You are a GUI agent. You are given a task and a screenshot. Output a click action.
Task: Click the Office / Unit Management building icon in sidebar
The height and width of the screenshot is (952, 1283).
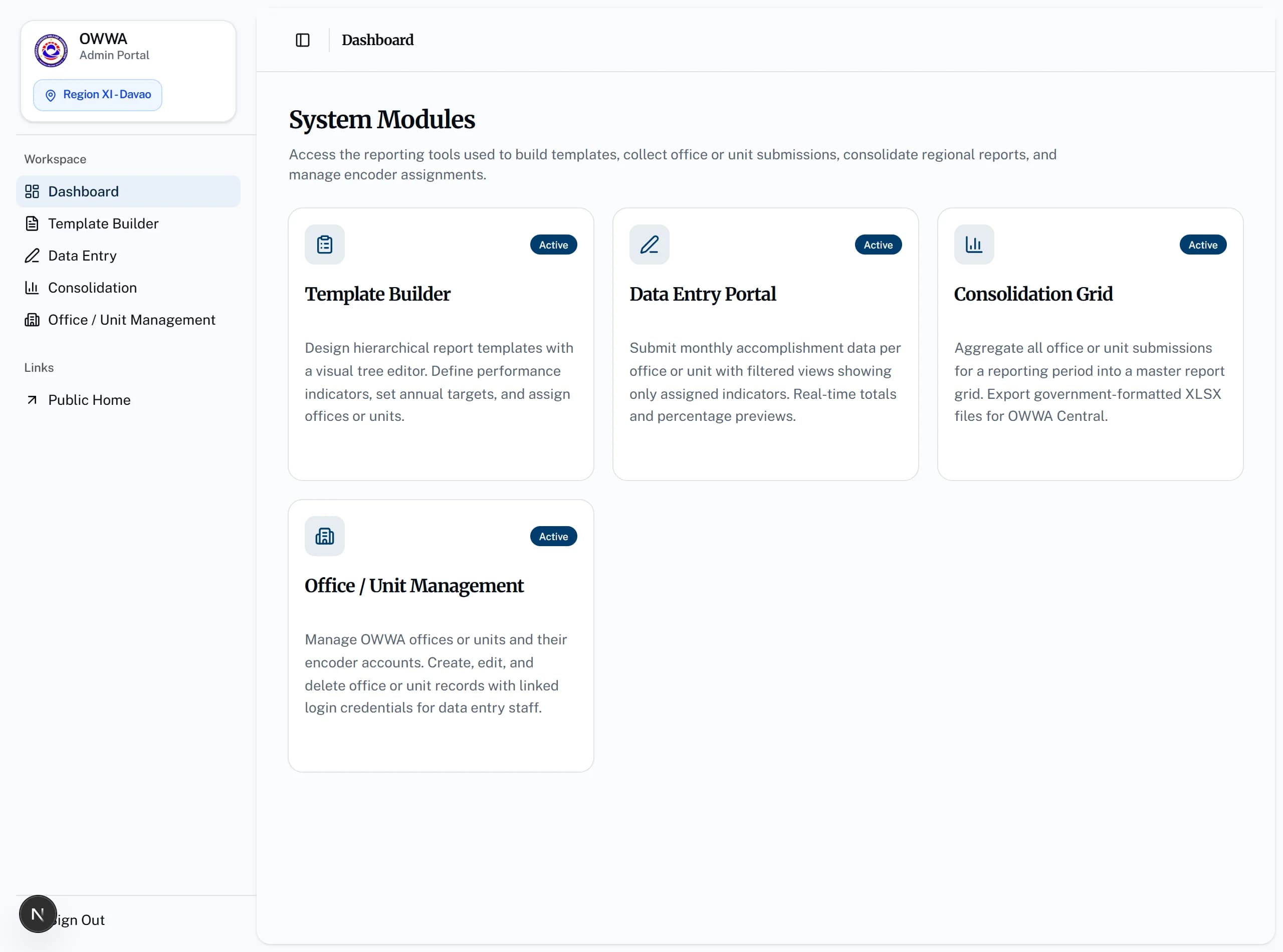click(32, 320)
